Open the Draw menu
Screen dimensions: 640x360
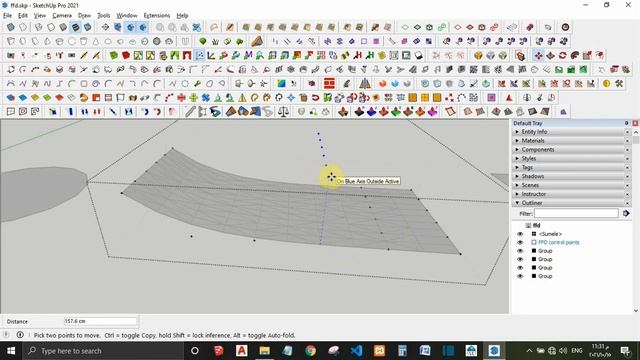pyautogui.click(x=84, y=16)
